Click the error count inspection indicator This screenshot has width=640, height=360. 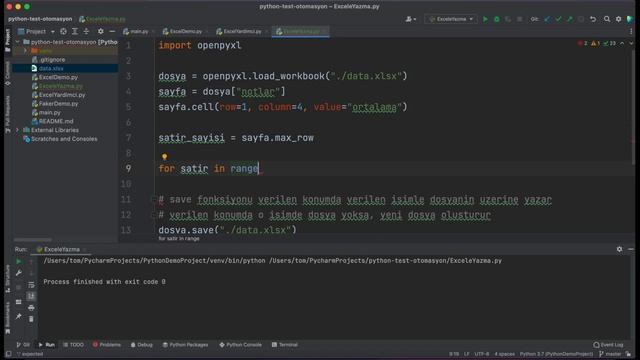pyautogui.click(x=583, y=43)
